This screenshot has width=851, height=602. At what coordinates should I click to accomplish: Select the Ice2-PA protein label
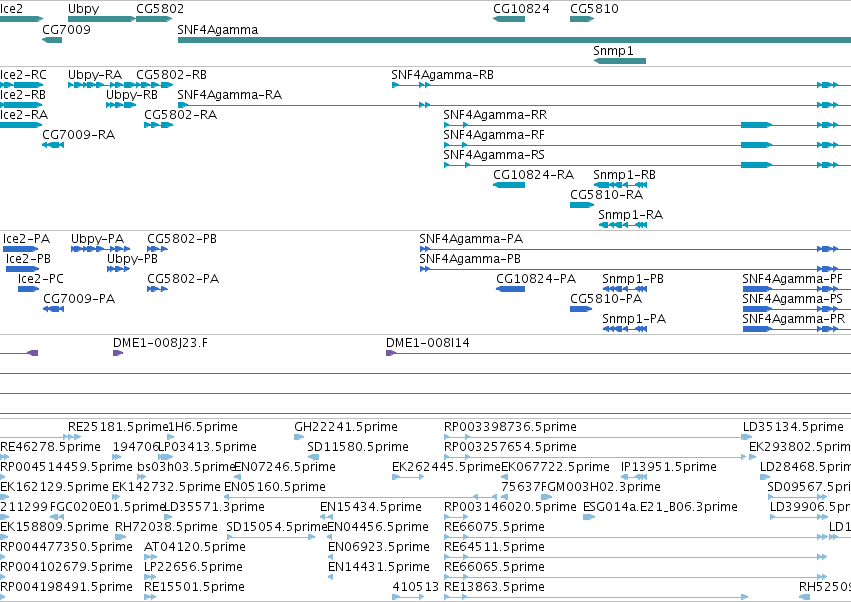pos(26,239)
